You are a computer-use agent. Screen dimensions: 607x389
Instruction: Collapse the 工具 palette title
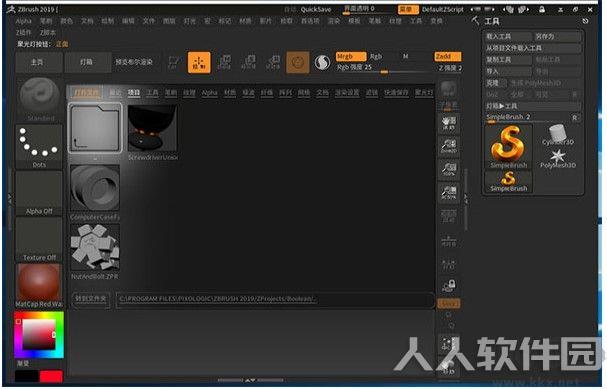tap(492, 21)
